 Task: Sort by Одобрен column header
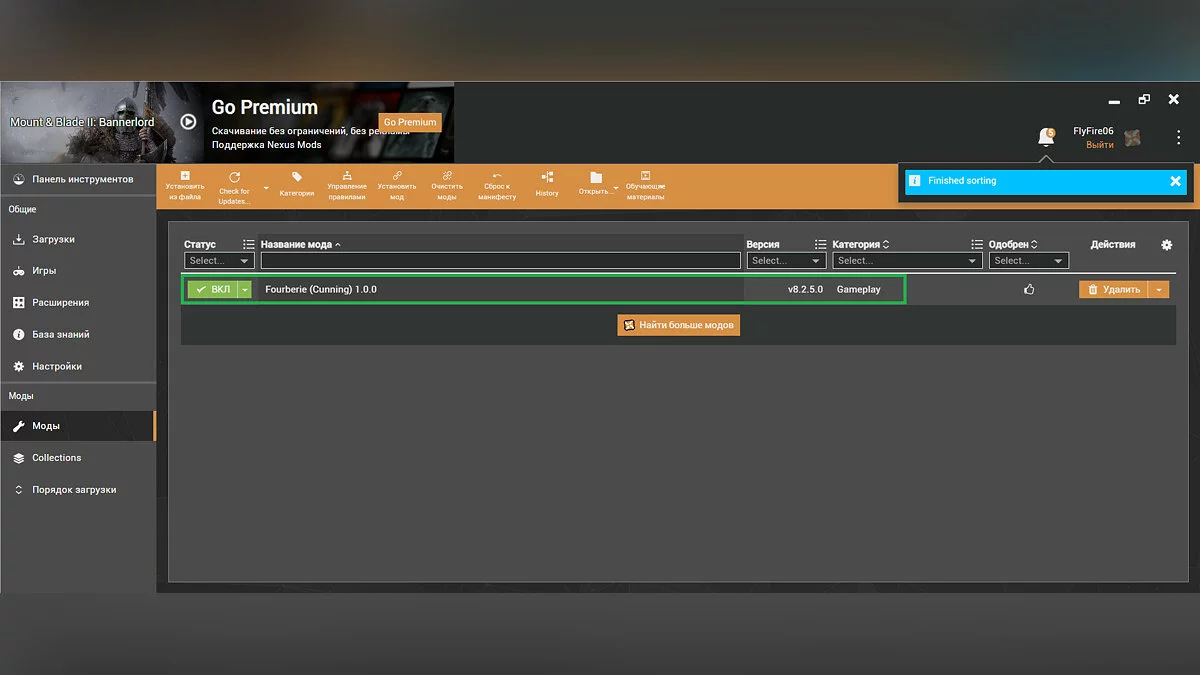click(x=1013, y=244)
